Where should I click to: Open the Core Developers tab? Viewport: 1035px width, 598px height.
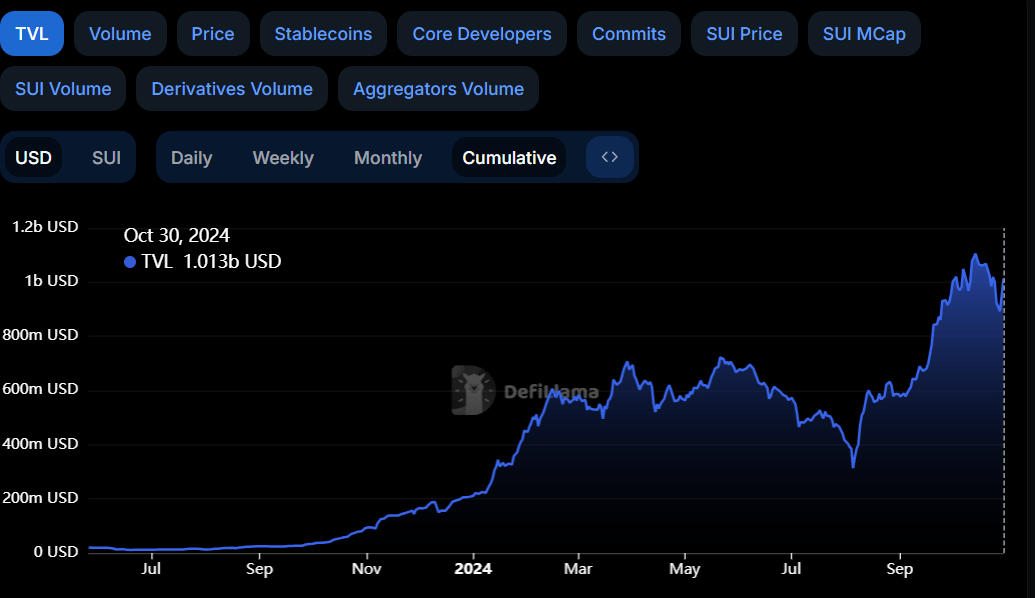tap(481, 33)
